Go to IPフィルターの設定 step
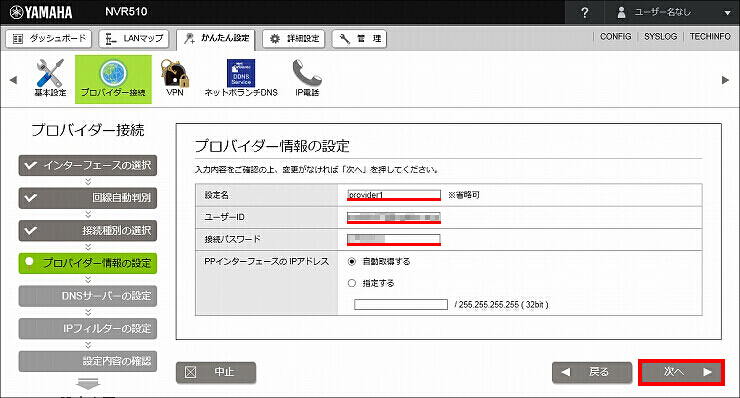This screenshot has height=398, width=740. [88, 328]
